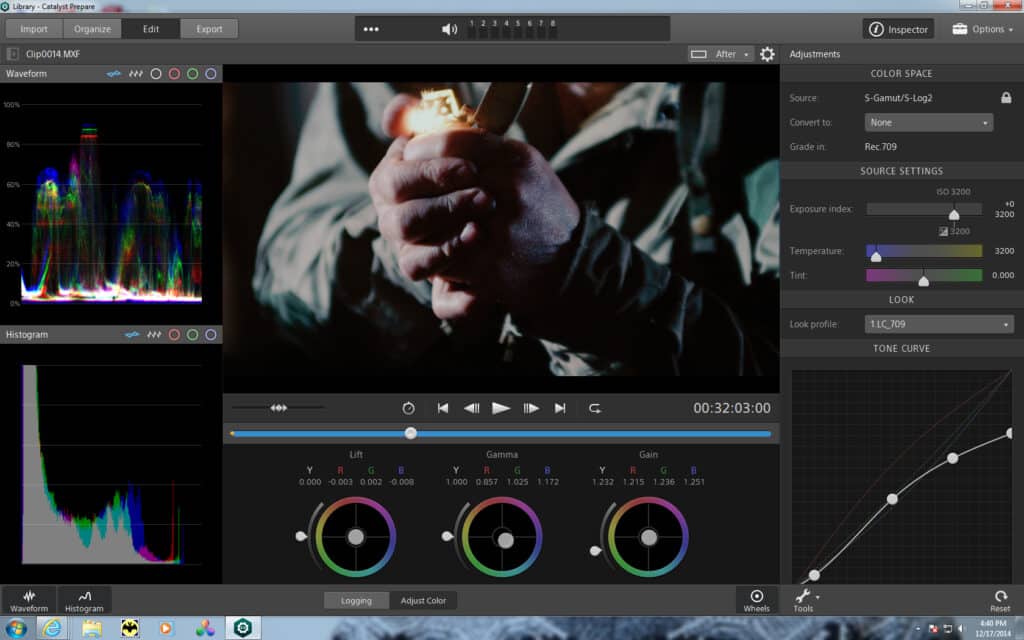The image size is (1024, 640).
Task: Toggle the Histogram scope button in bottom bar
Action: (x=84, y=600)
